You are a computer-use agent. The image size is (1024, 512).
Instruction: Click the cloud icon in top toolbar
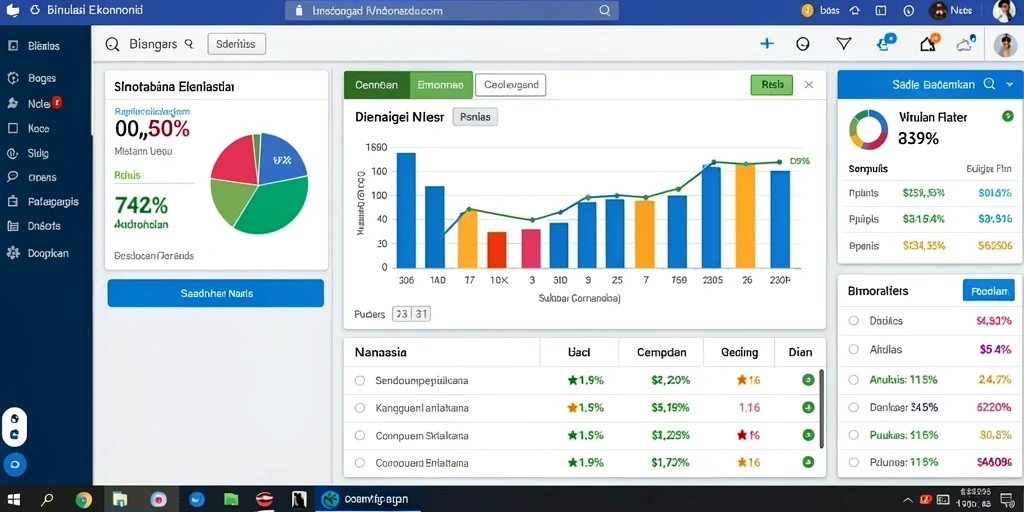tap(965, 44)
